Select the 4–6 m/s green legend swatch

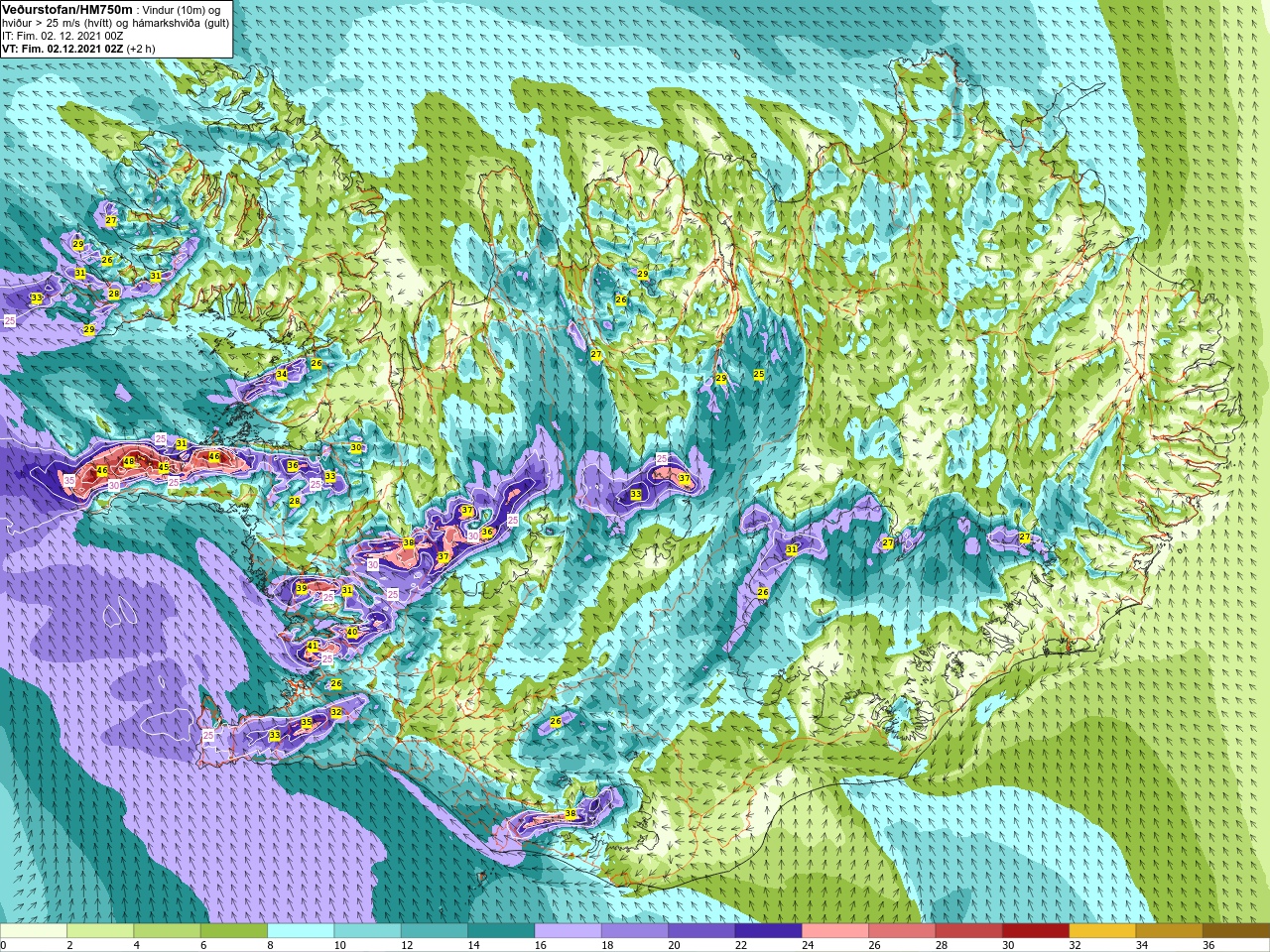click(167, 931)
